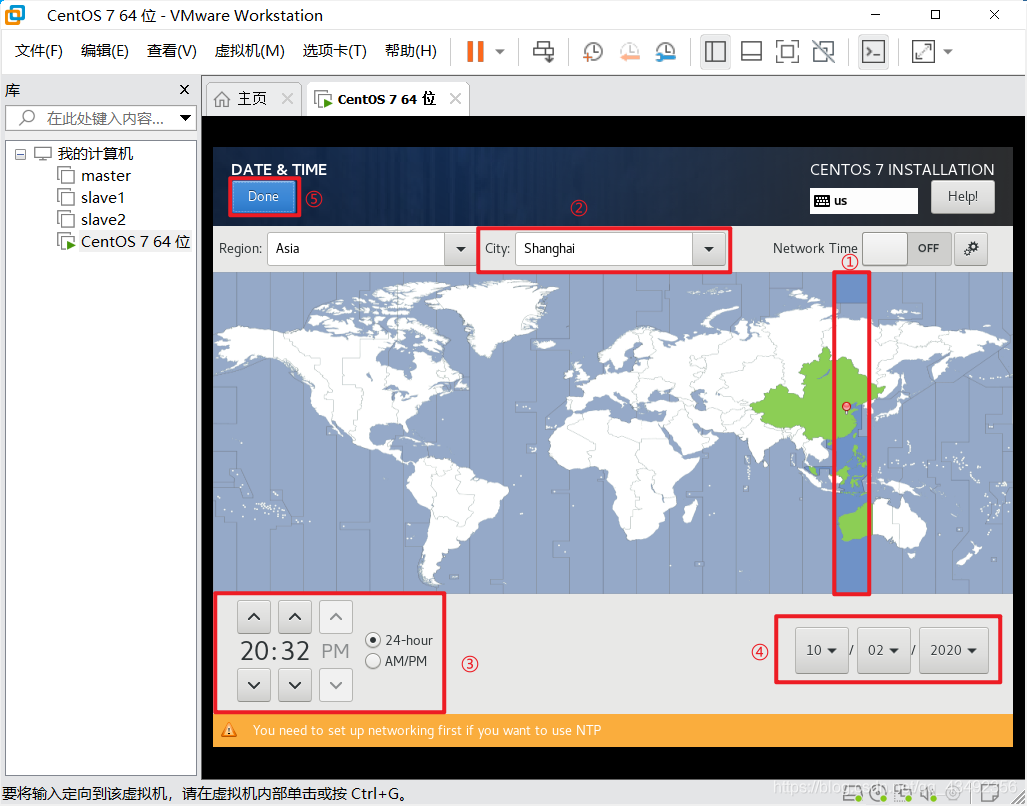Select the 24-hour radio button
Screen dimensions: 1027x806
pyautogui.click(x=373, y=640)
